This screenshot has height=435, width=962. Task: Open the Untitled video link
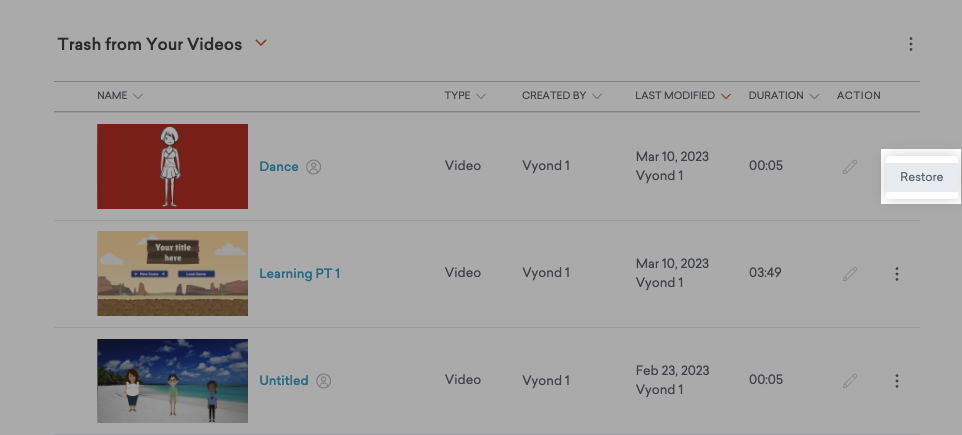pos(283,381)
